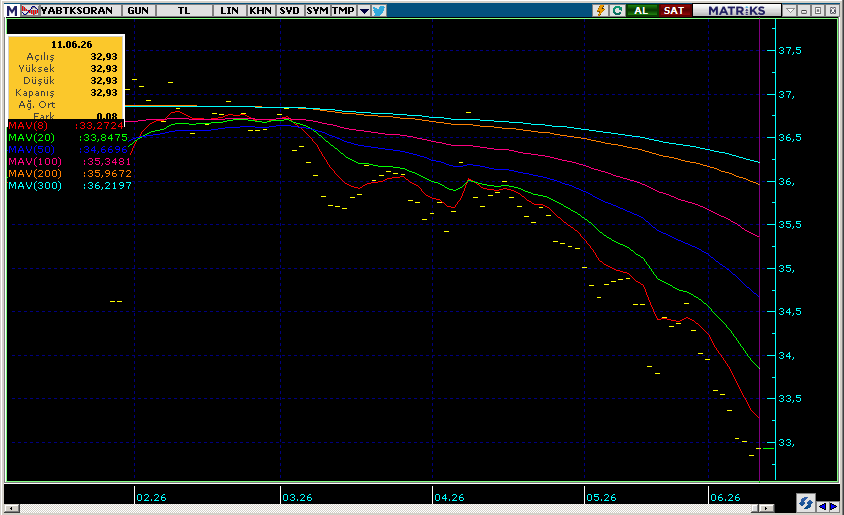Click the 06.26 date axis label
844x515 pixels.
[x=725, y=497]
